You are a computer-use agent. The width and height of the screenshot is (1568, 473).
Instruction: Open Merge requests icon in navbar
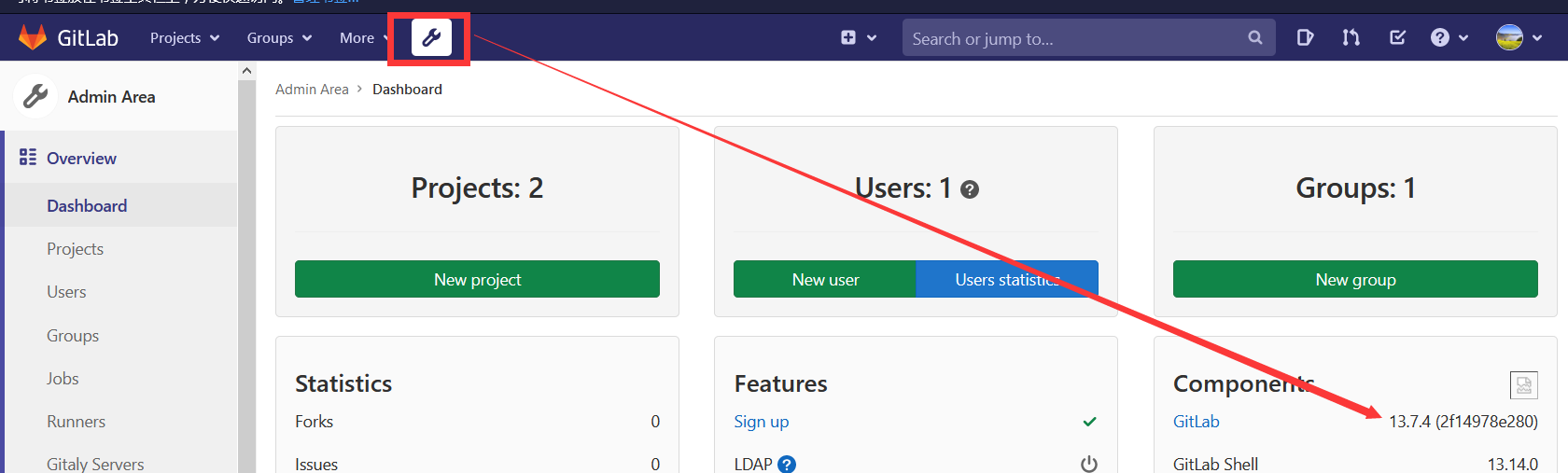1351,37
